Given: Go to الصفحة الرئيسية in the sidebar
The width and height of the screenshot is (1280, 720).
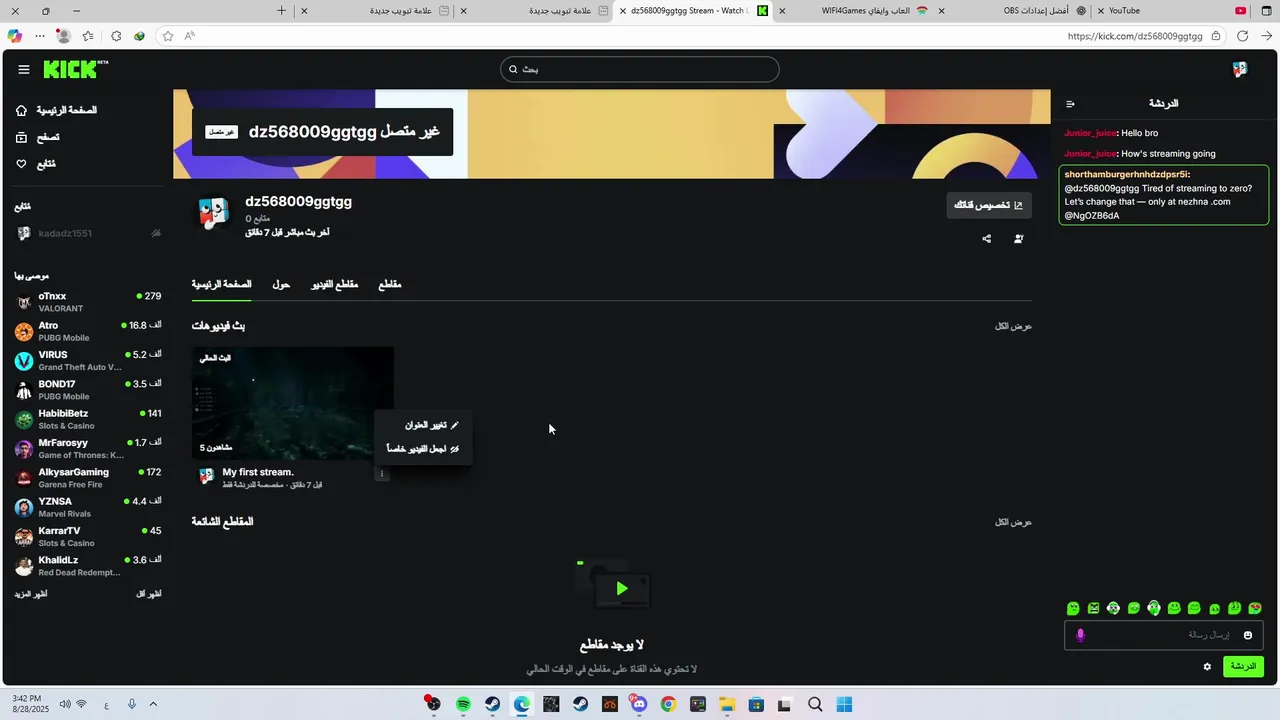Looking at the screenshot, I should 58,110.
